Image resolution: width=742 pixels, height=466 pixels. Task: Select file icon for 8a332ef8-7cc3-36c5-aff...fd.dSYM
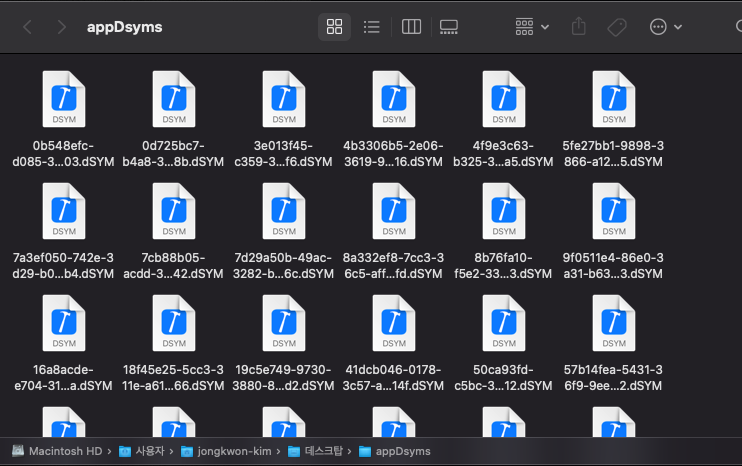point(394,211)
